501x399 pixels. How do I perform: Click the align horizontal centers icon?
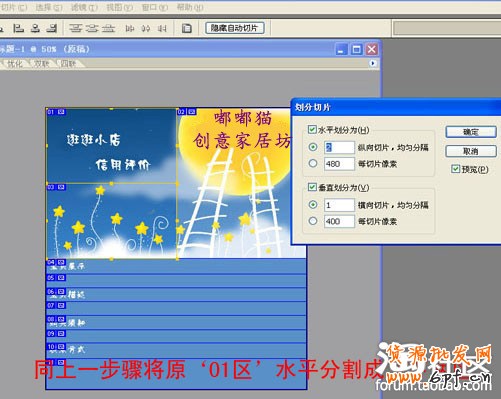[35, 28]
